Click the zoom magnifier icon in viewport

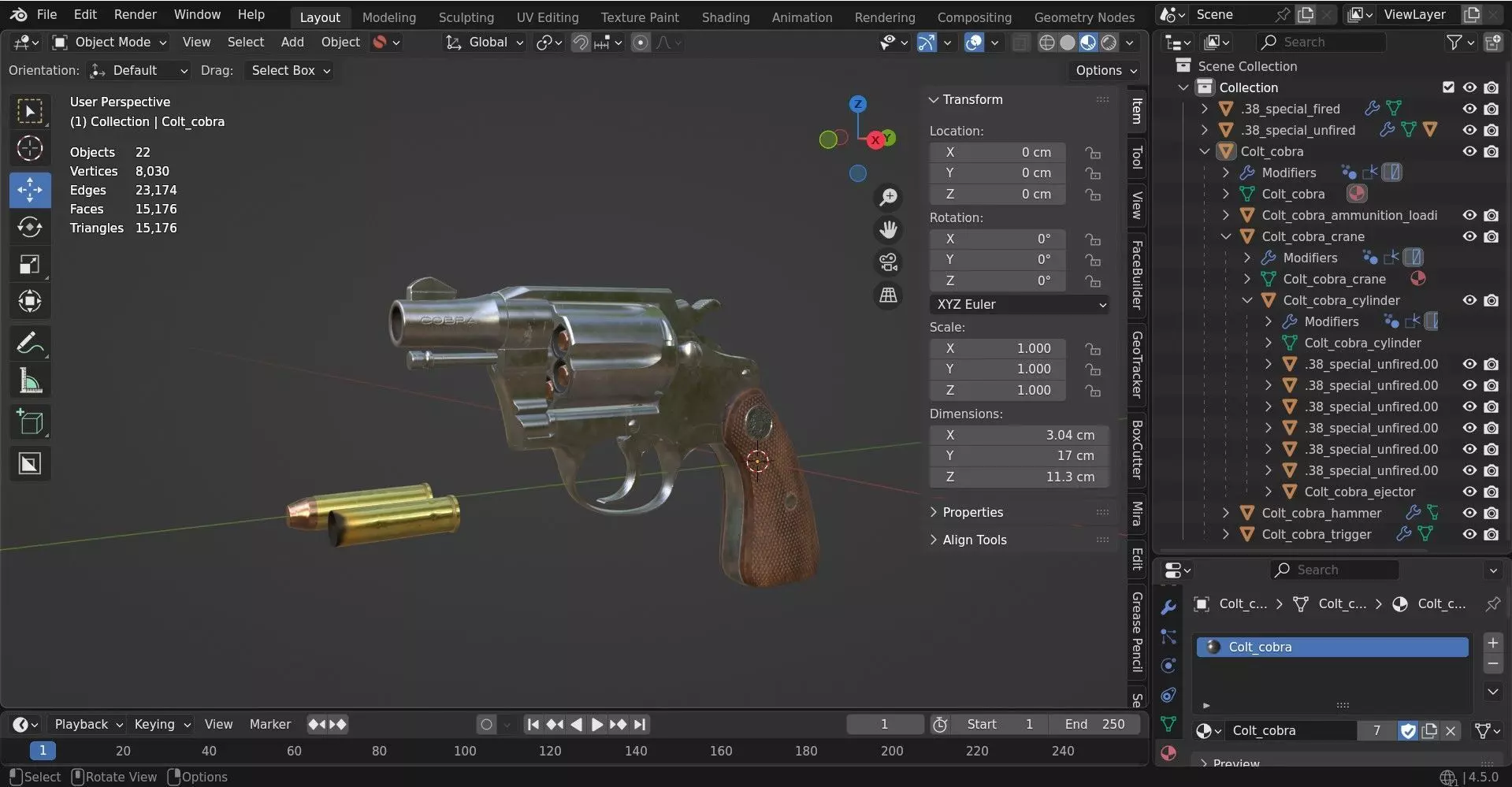(x=889, y=197)
